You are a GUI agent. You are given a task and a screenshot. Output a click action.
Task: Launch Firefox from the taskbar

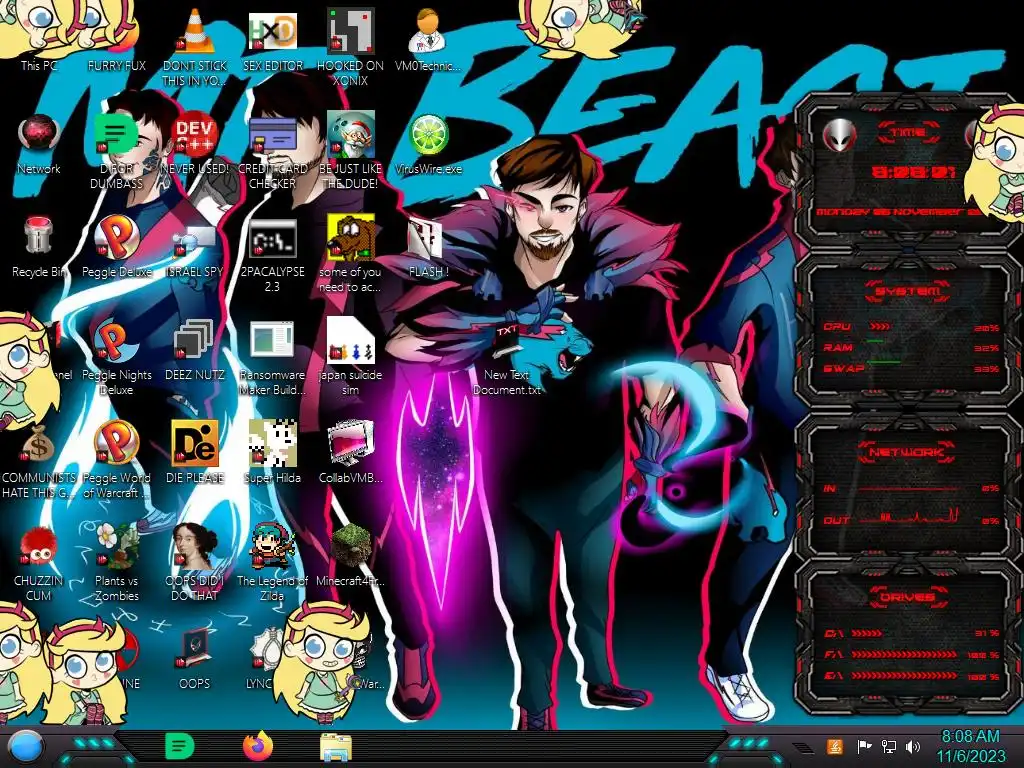pos(257,747)
